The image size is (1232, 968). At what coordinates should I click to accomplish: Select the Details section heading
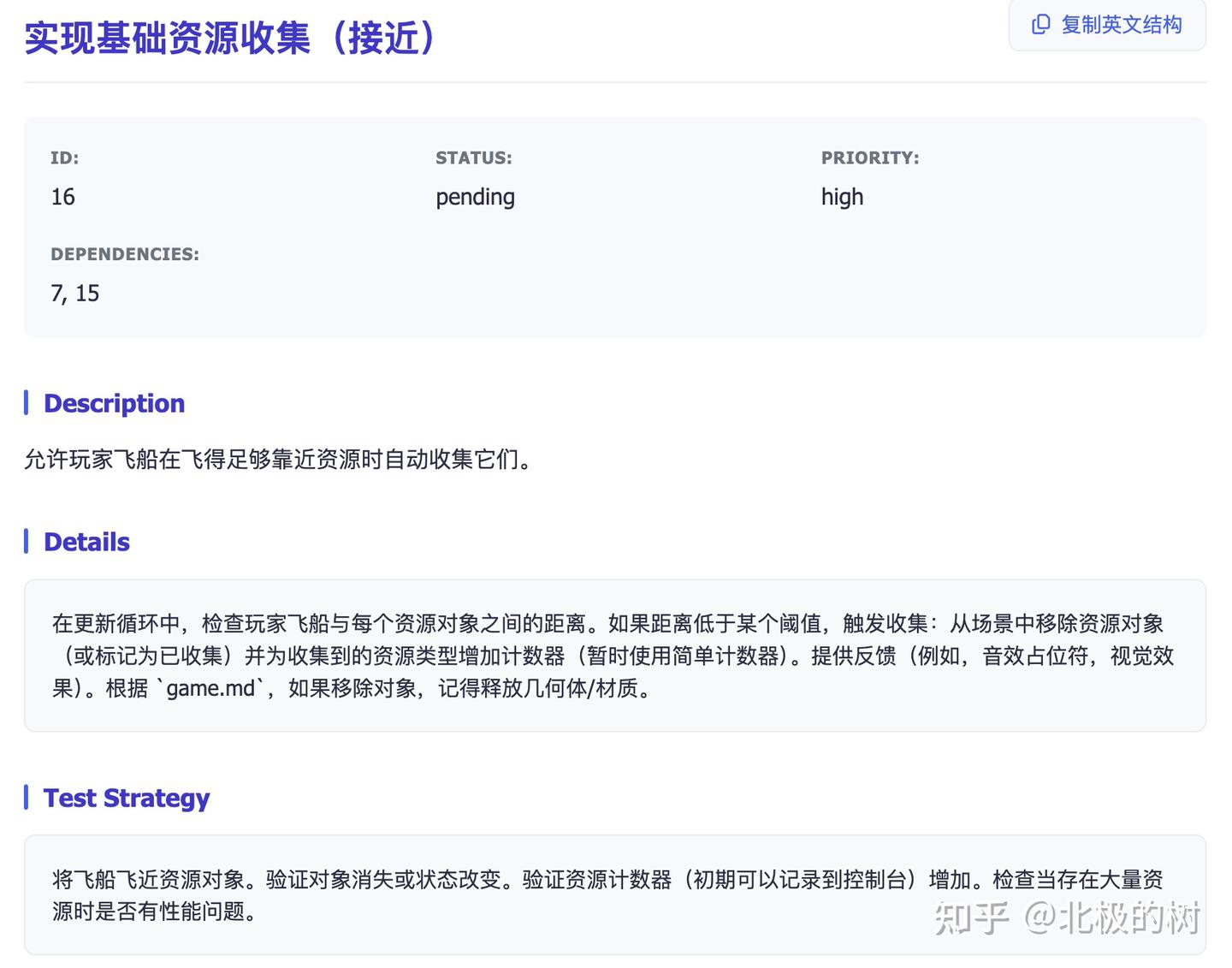86,541
